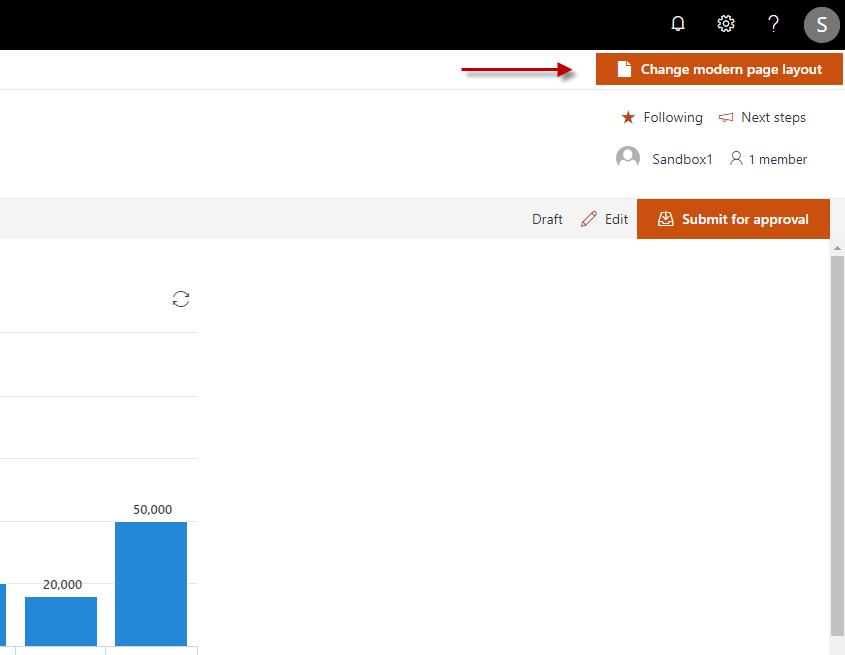View the 1 member list
845x655 pixels.
pyautogui.click(x=777, y=158)
